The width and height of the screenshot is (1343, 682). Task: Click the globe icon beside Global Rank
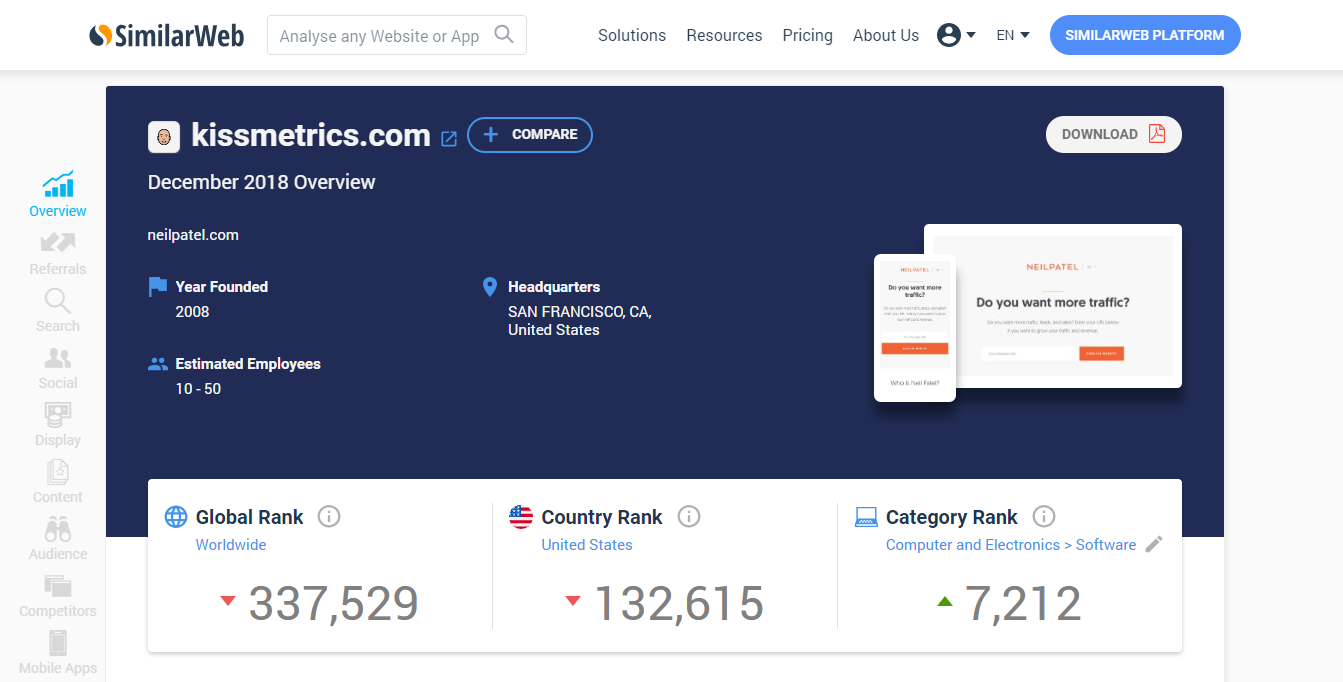(176, 517)
